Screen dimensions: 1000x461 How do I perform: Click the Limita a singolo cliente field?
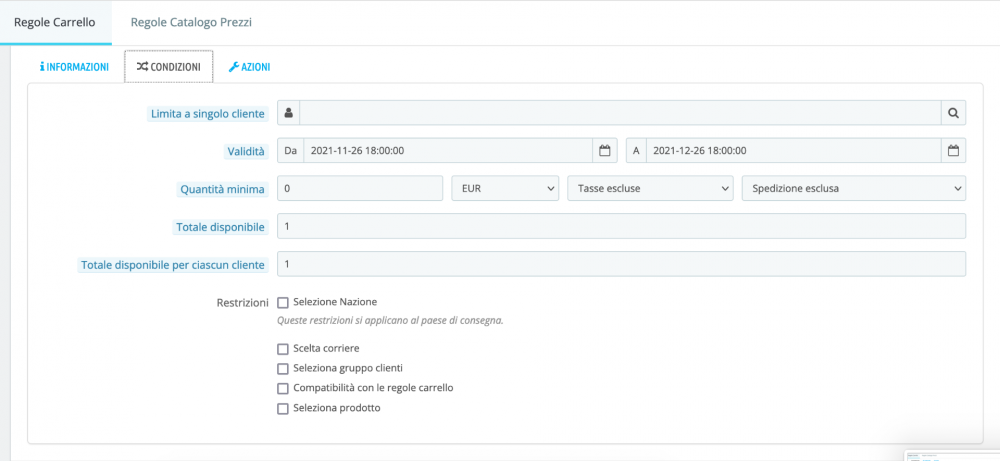(621, 113)
